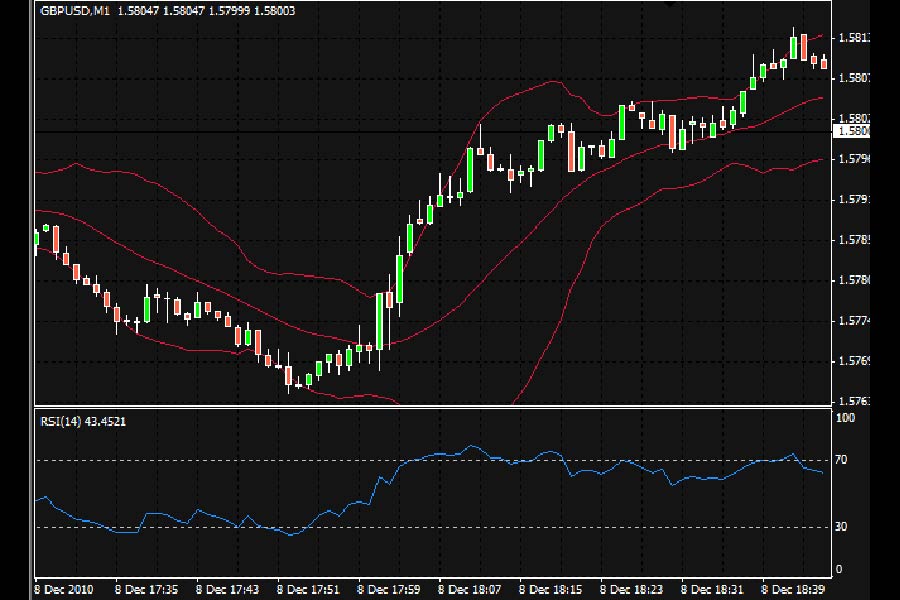
Task: Click the 1.5791 price axis label
Action: coord(854,199)
